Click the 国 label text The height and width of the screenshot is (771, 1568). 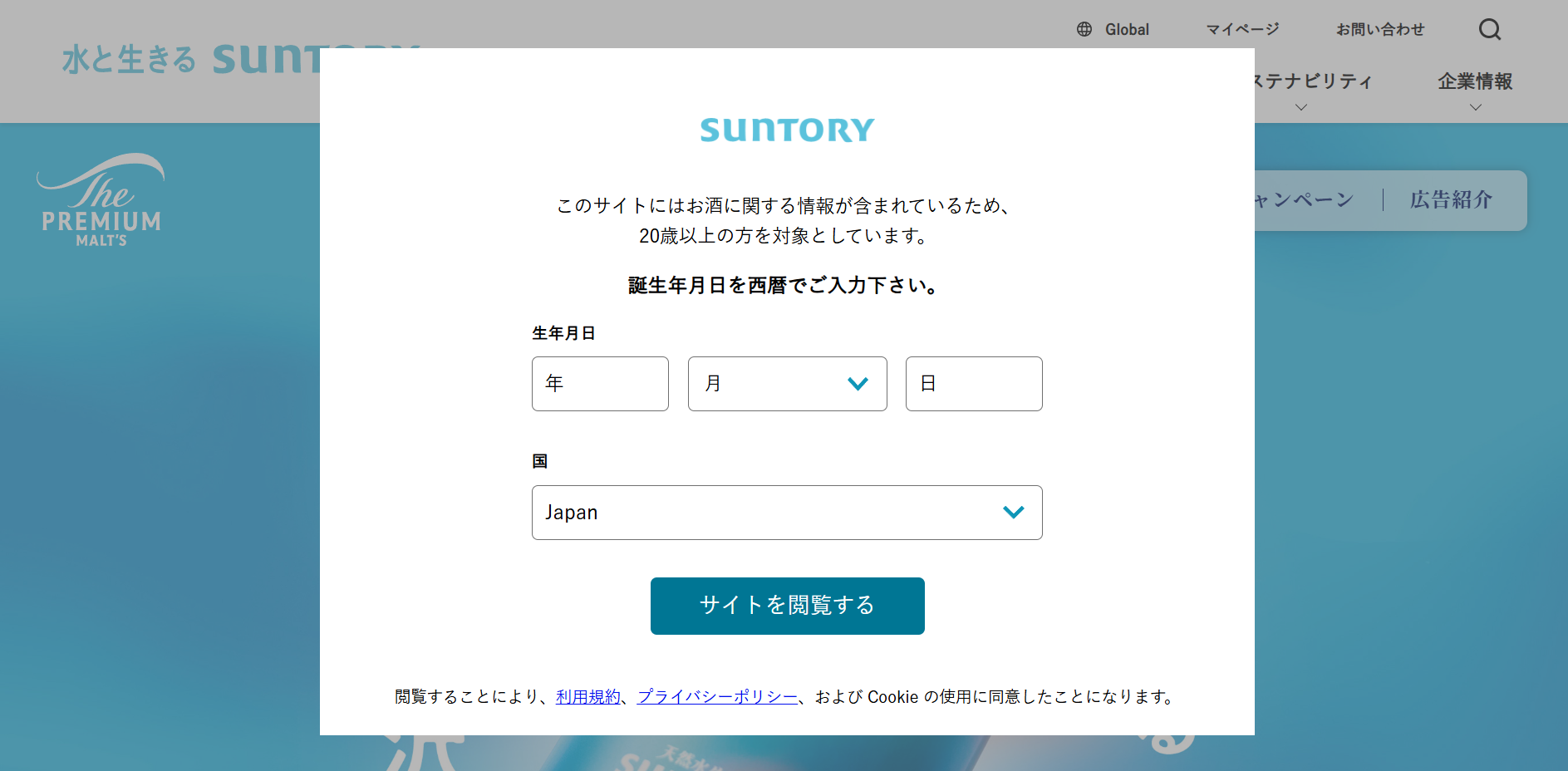click(x=540, y=461)
